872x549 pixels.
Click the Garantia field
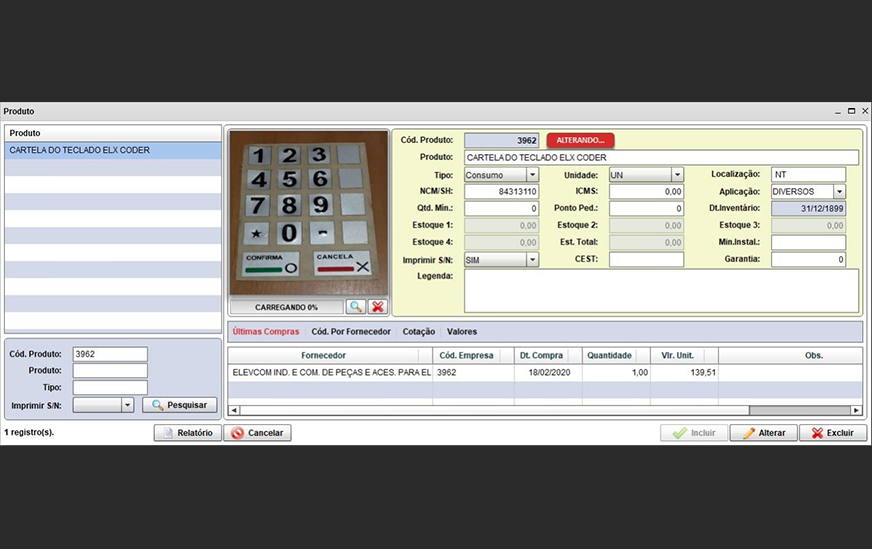tap(809, 259)
